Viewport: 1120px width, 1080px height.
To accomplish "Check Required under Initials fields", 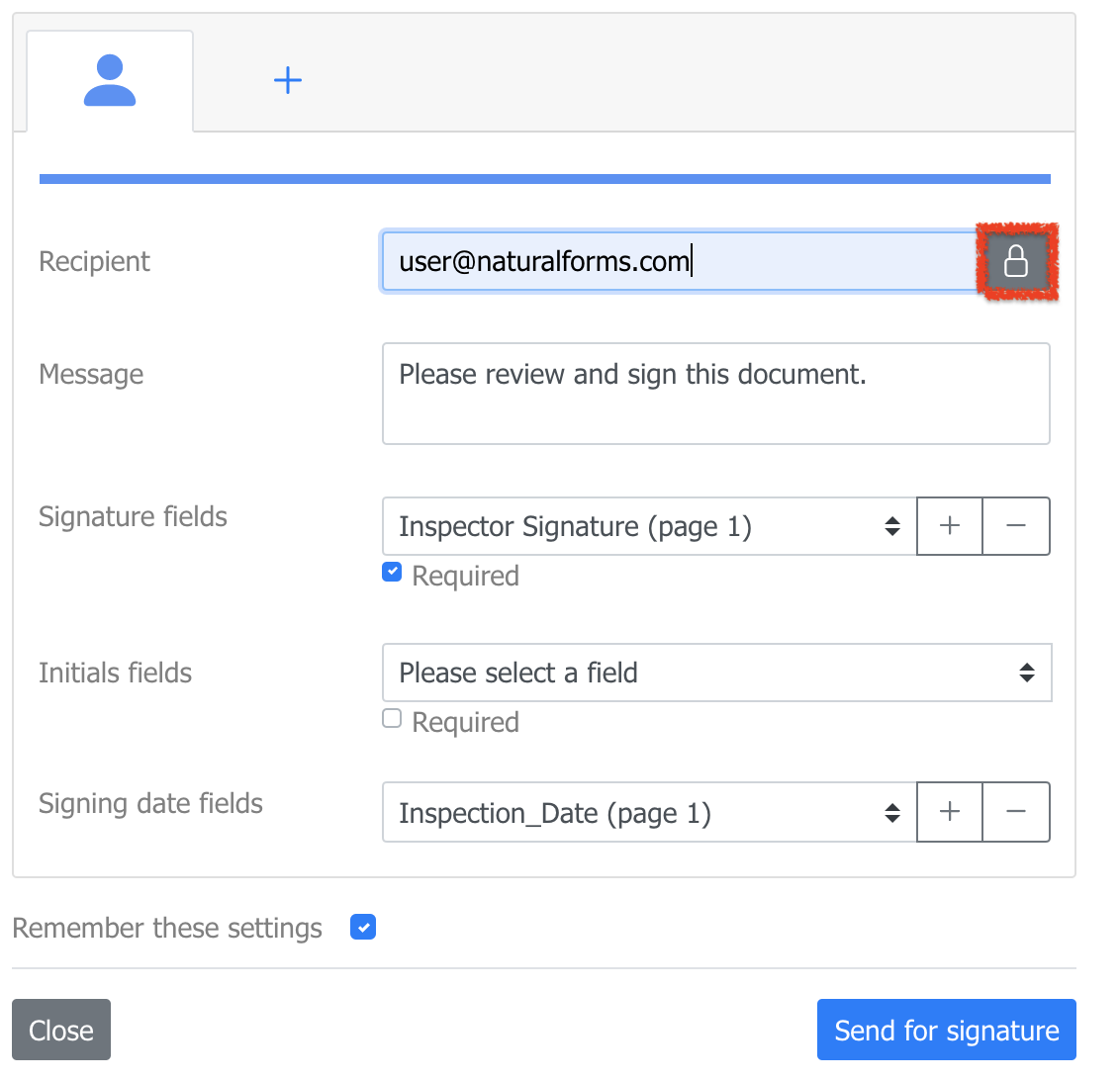I will click(x=392, y=718).
